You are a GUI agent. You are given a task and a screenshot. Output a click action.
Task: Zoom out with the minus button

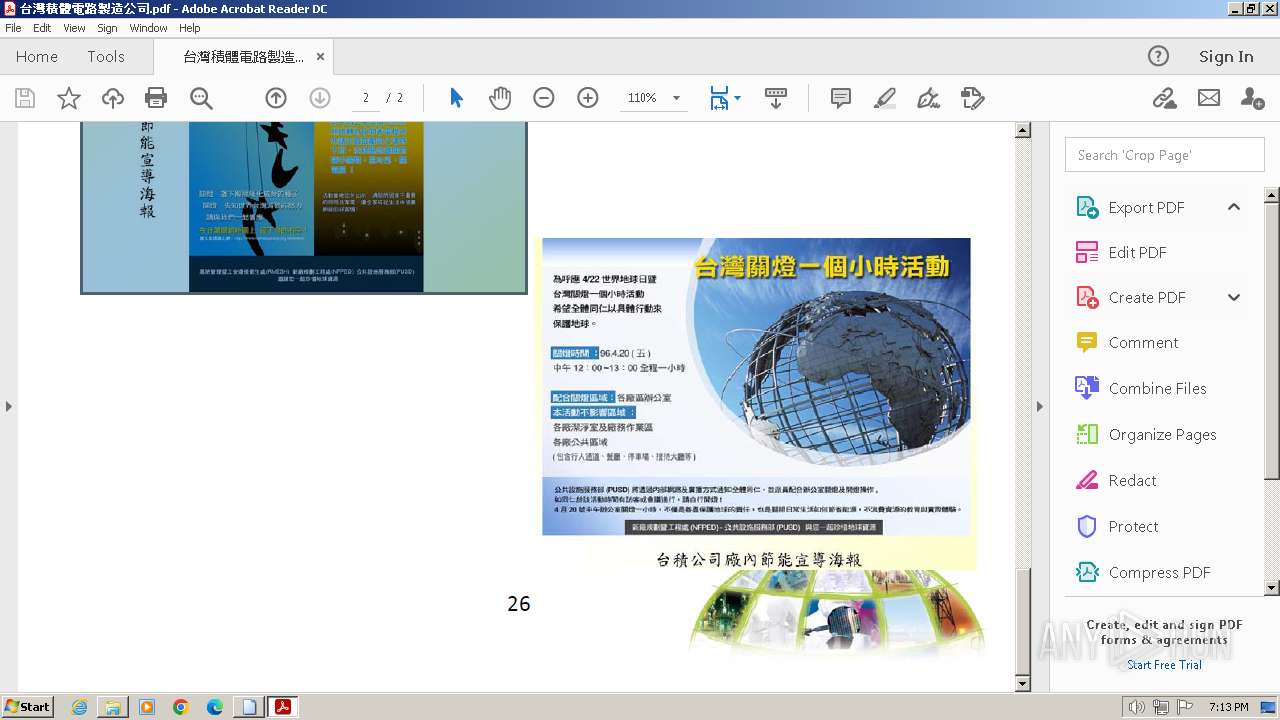(544, 98)
